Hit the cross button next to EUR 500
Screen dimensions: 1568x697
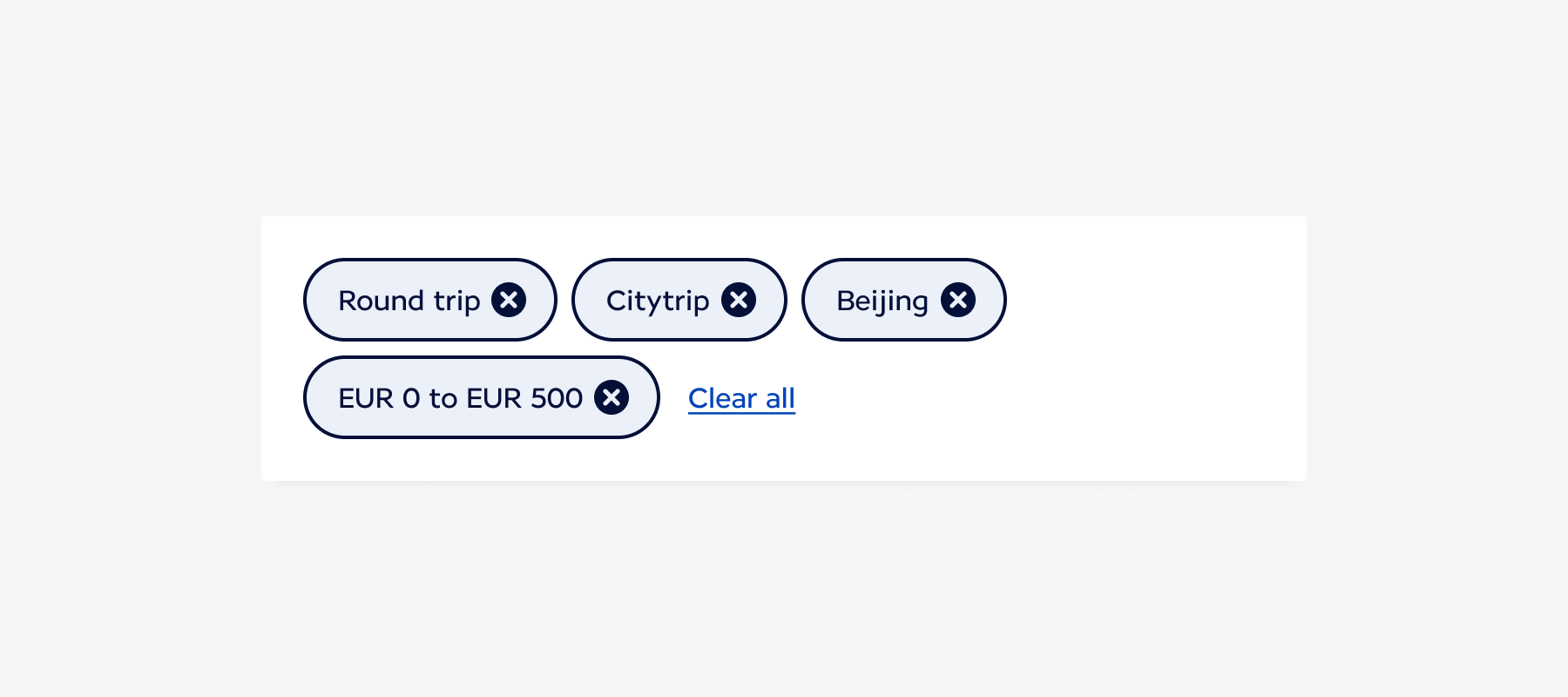[x=612, y=397]
